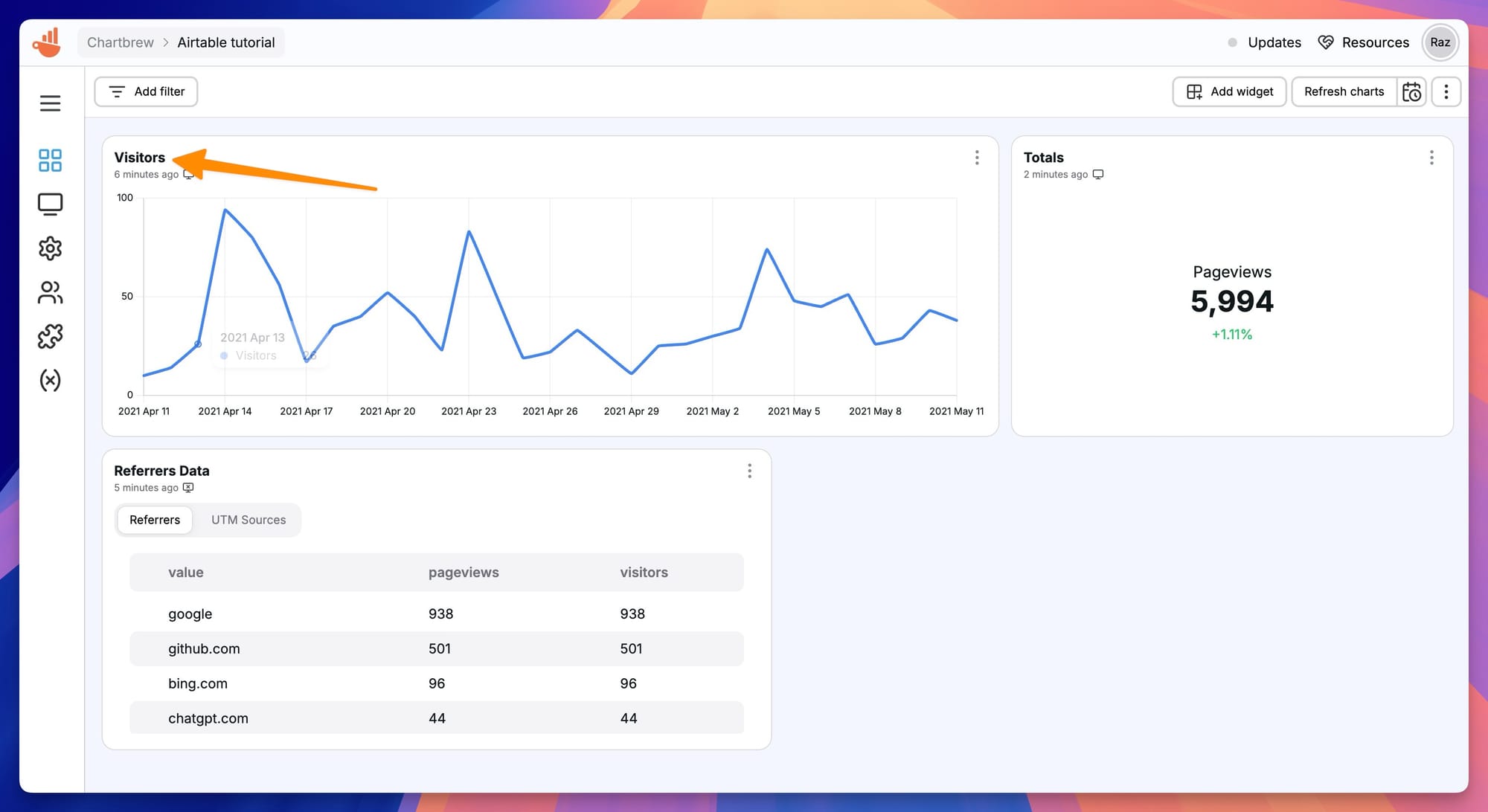Select the dashboard grid icon in sidebar
The height and width of the screenshot is (812, 1488).
pyautogui.click(x=49, y=159)
